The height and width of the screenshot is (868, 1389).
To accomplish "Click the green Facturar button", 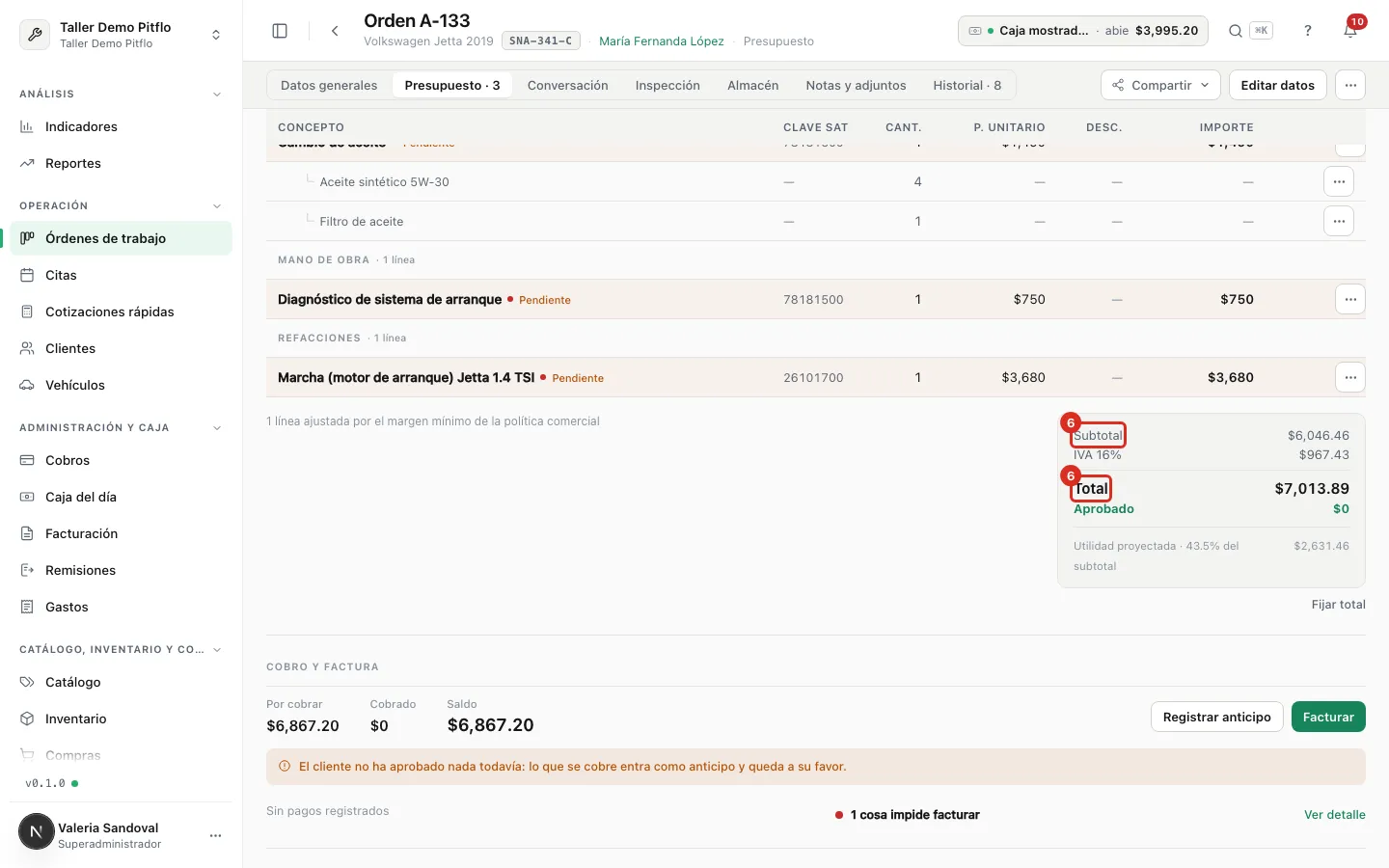I will click(1328, 717).
